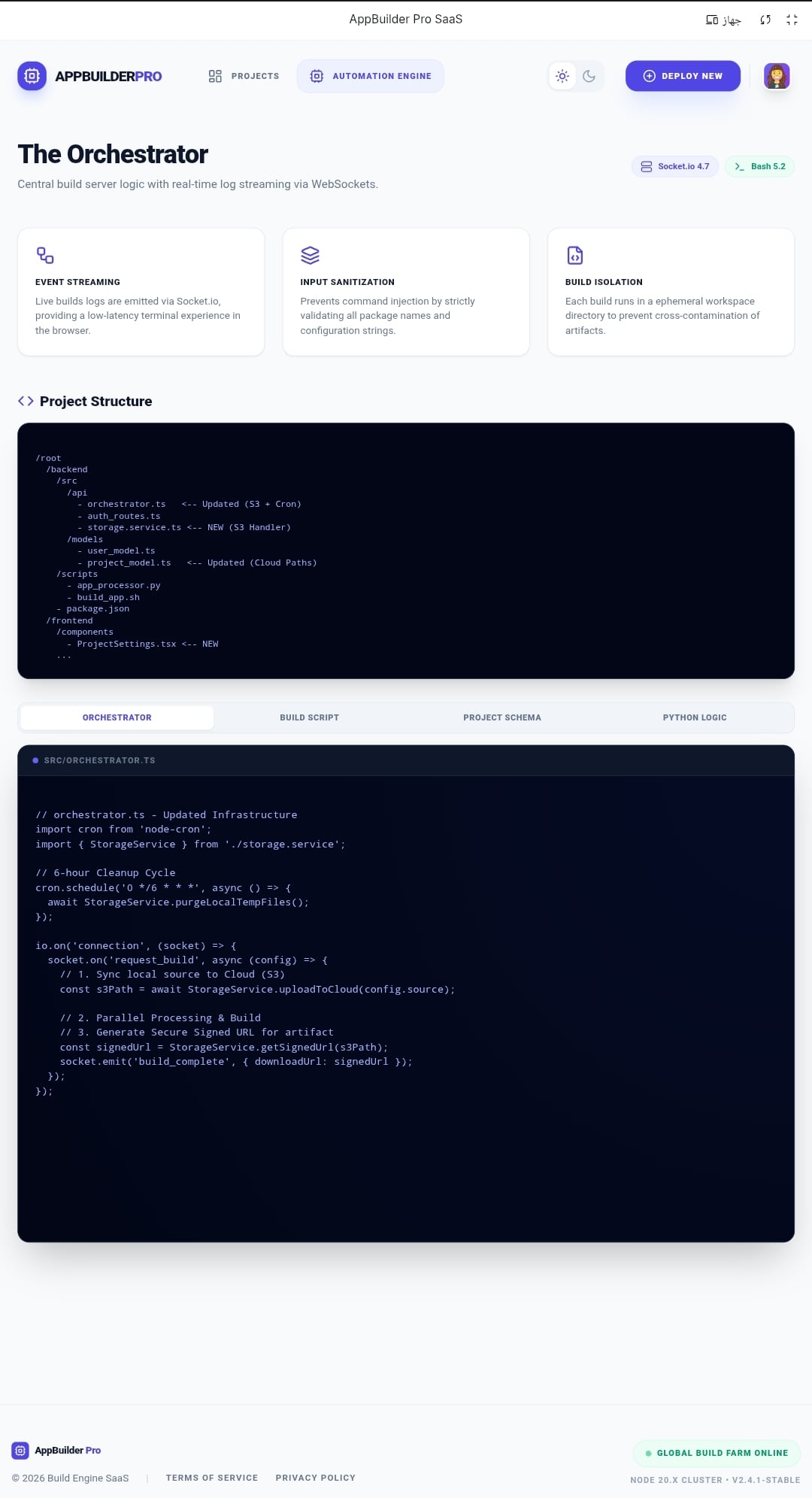This screenshot has width=812, height=1498.
Task: Click the Global Build Farm Online status badge
Action: coord(717,1453)
